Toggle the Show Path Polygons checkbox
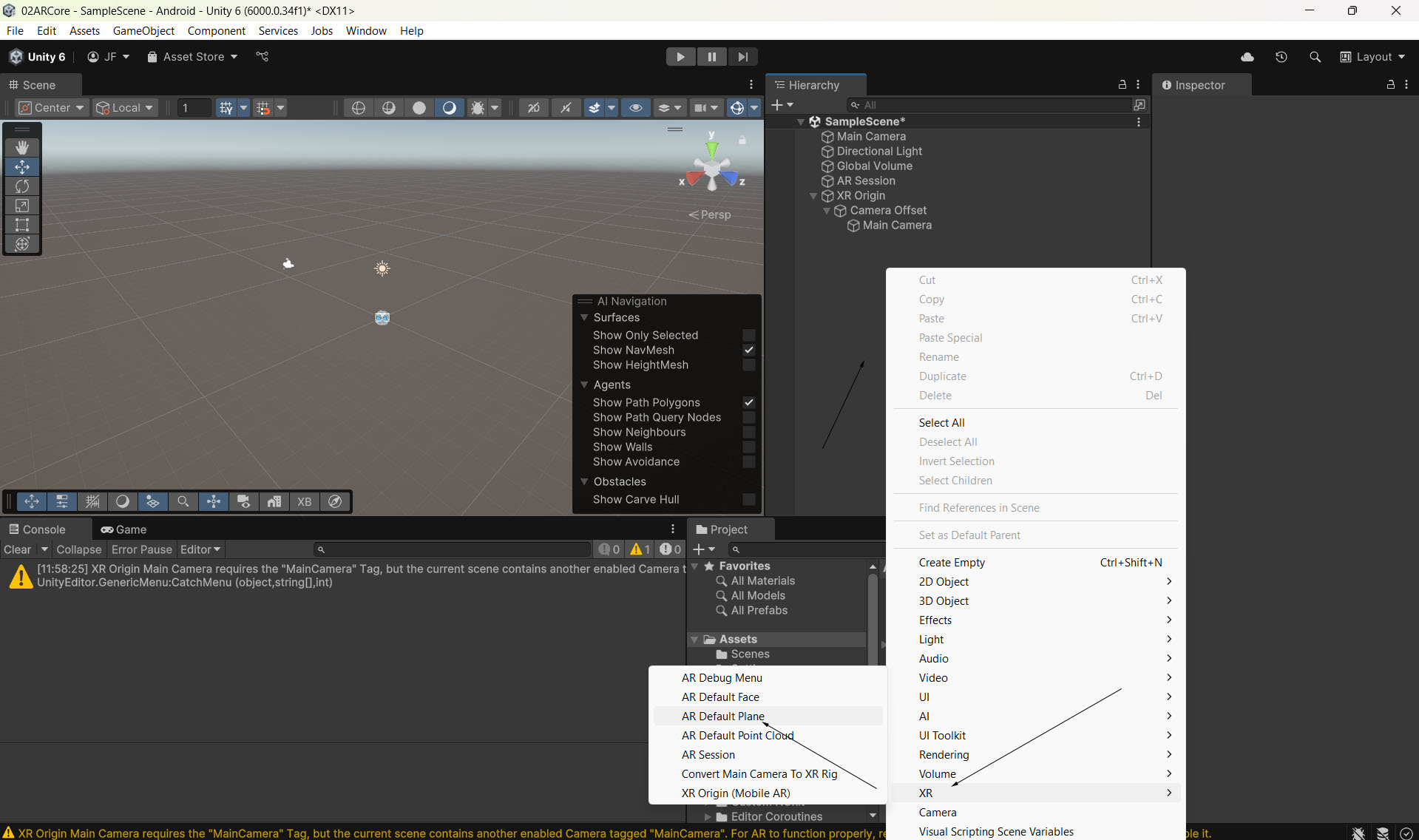The width and height of the screenshot is (1419, 840). point(748,403)
